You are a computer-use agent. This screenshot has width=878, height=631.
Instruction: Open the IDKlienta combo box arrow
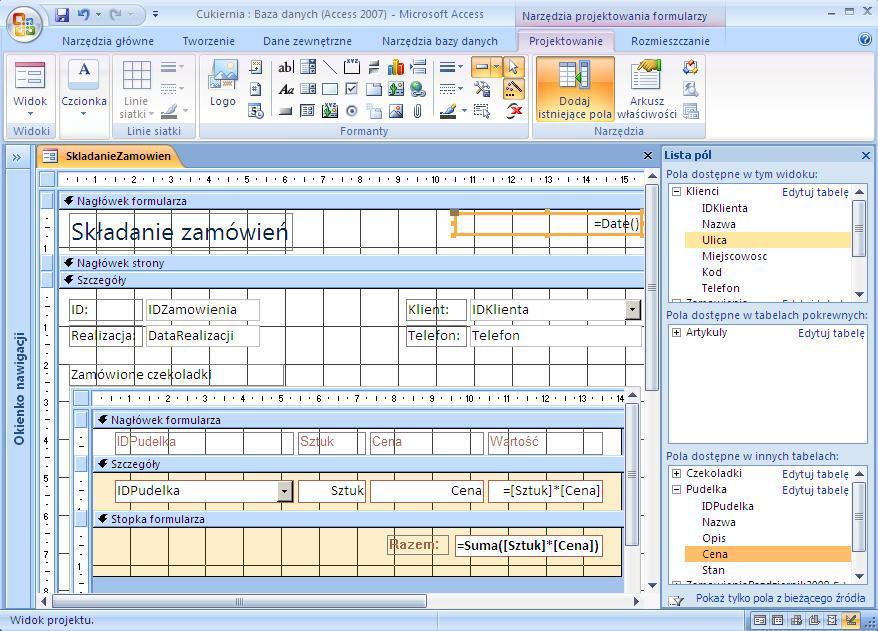coord(633,310)
